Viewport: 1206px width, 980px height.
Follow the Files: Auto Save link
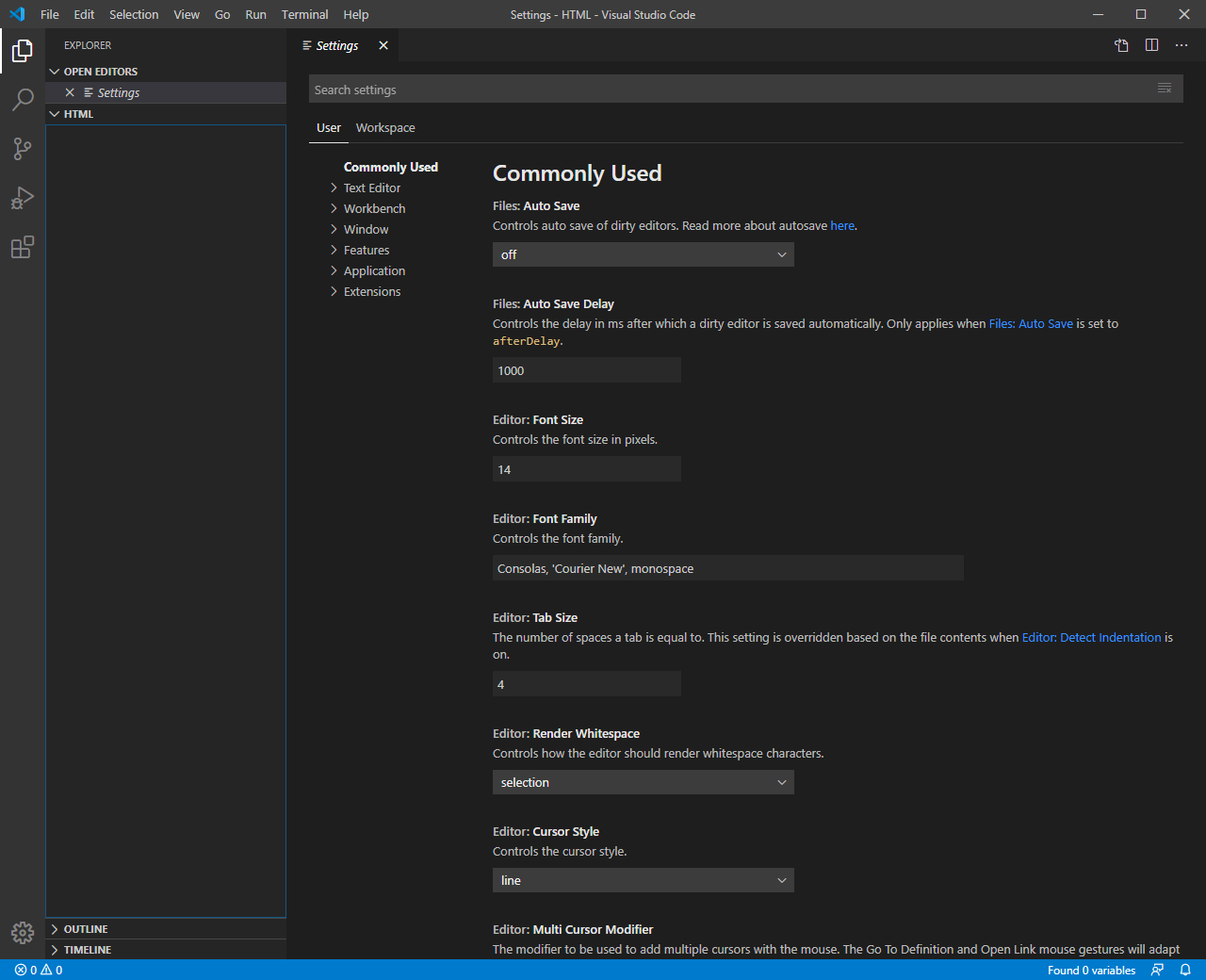pyautogui.click(x=1031, y=324)
